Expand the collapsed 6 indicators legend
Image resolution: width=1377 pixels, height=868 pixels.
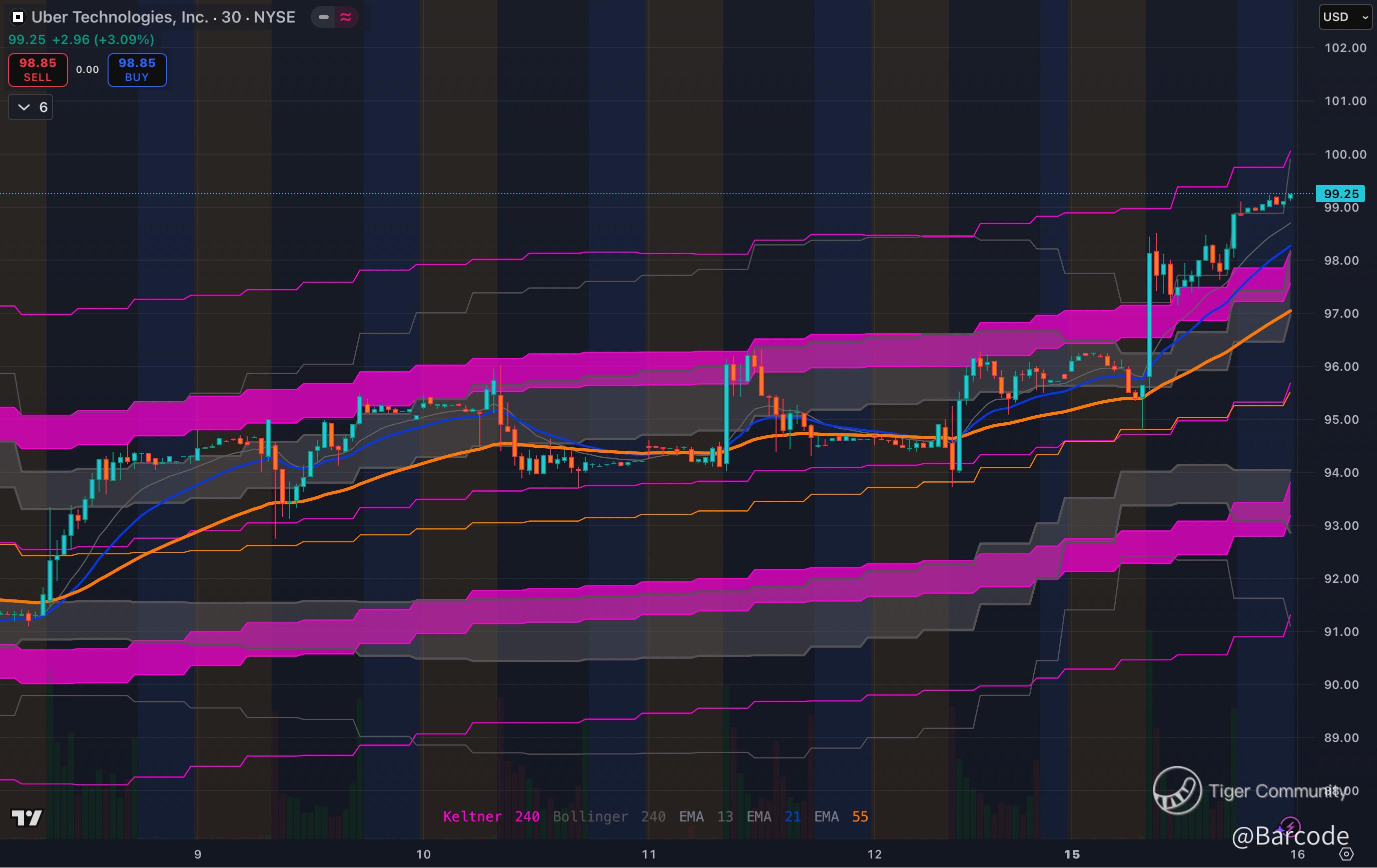31,108
